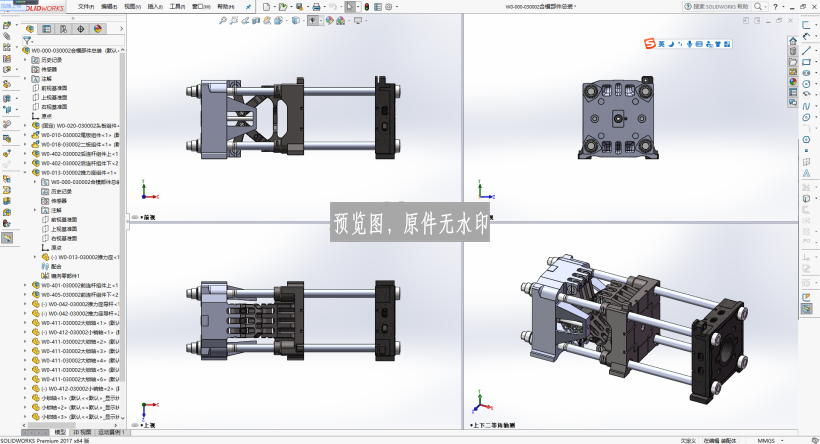Expand the 小销轴<1> component
This screenshot has height=444, width=820.
[x=25, y=398]
